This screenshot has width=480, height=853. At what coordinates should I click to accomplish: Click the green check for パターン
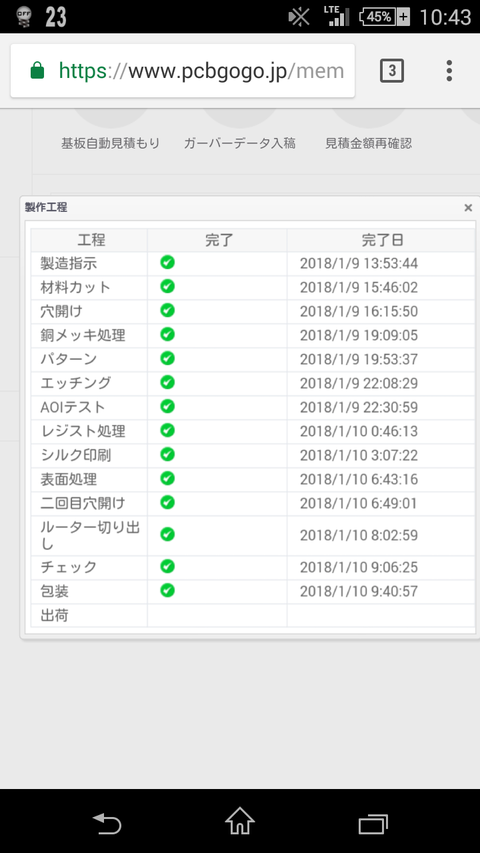[x=168, y=358]
